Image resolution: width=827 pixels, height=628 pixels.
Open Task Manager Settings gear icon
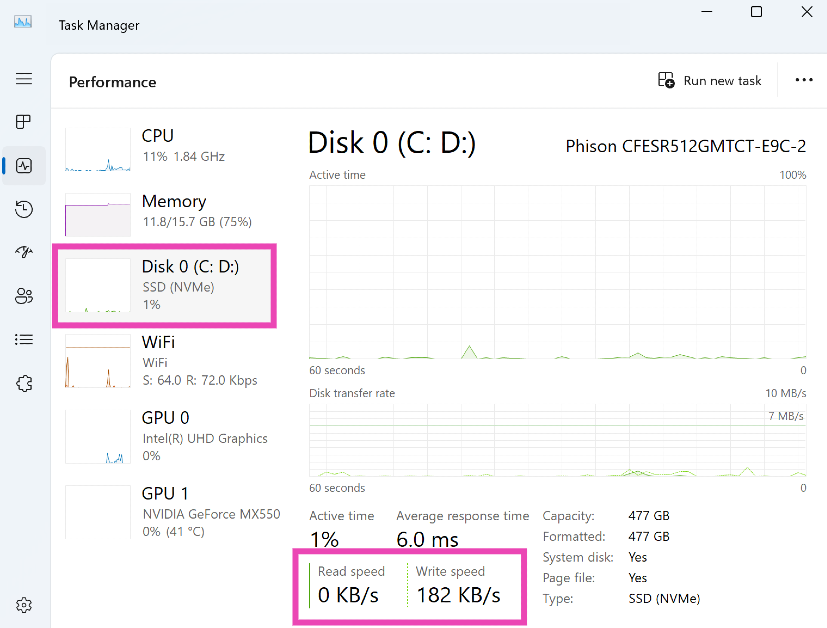pyautogui.click(x=24, y=605)
